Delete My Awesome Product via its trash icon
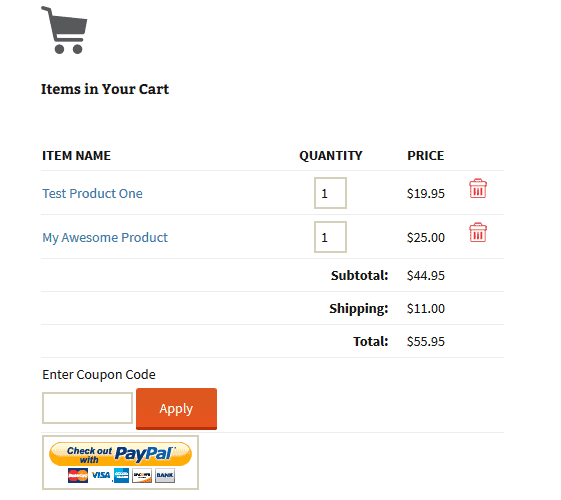The image size is (561, 500). 478,232
